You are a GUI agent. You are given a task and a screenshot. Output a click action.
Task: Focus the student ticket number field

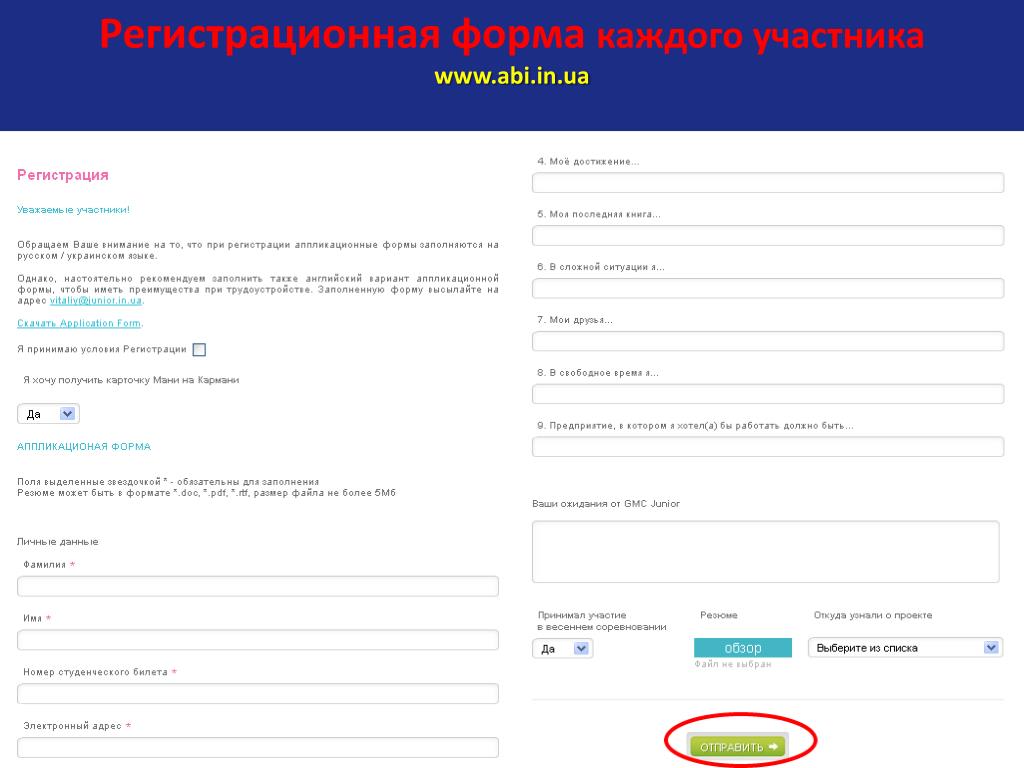click(258, 694)
